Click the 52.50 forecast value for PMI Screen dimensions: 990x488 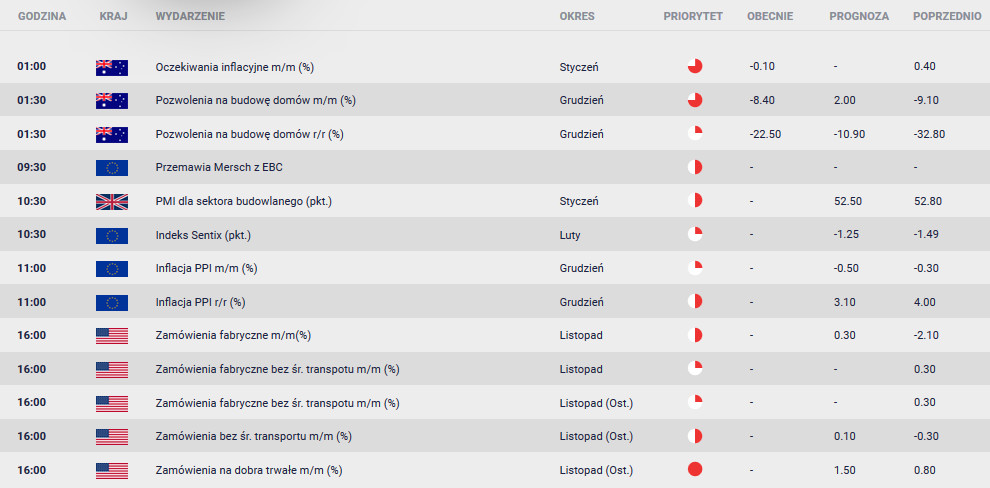[x=846, y=201]
